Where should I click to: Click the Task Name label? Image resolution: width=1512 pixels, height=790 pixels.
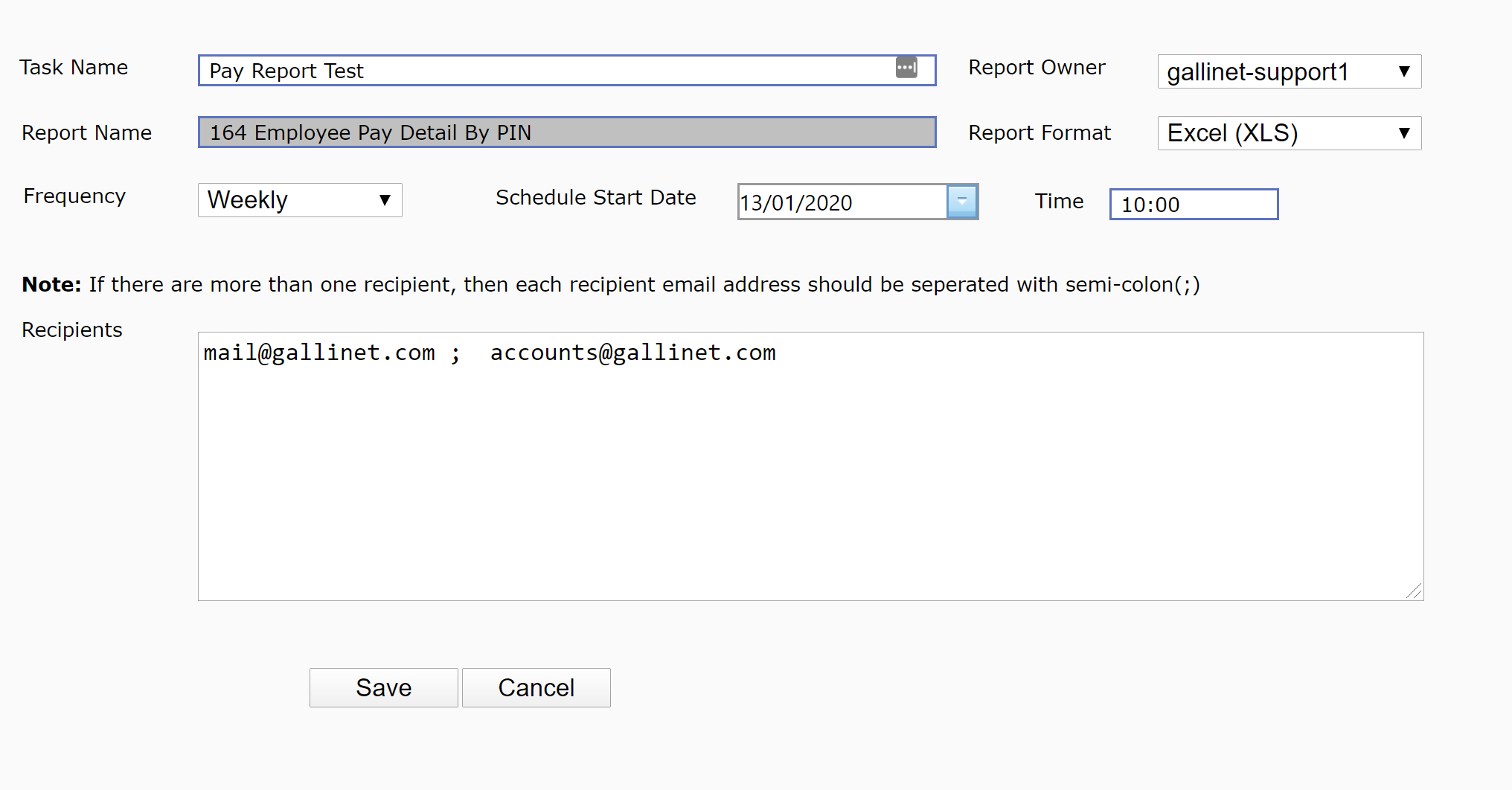(x=74, y=68)
